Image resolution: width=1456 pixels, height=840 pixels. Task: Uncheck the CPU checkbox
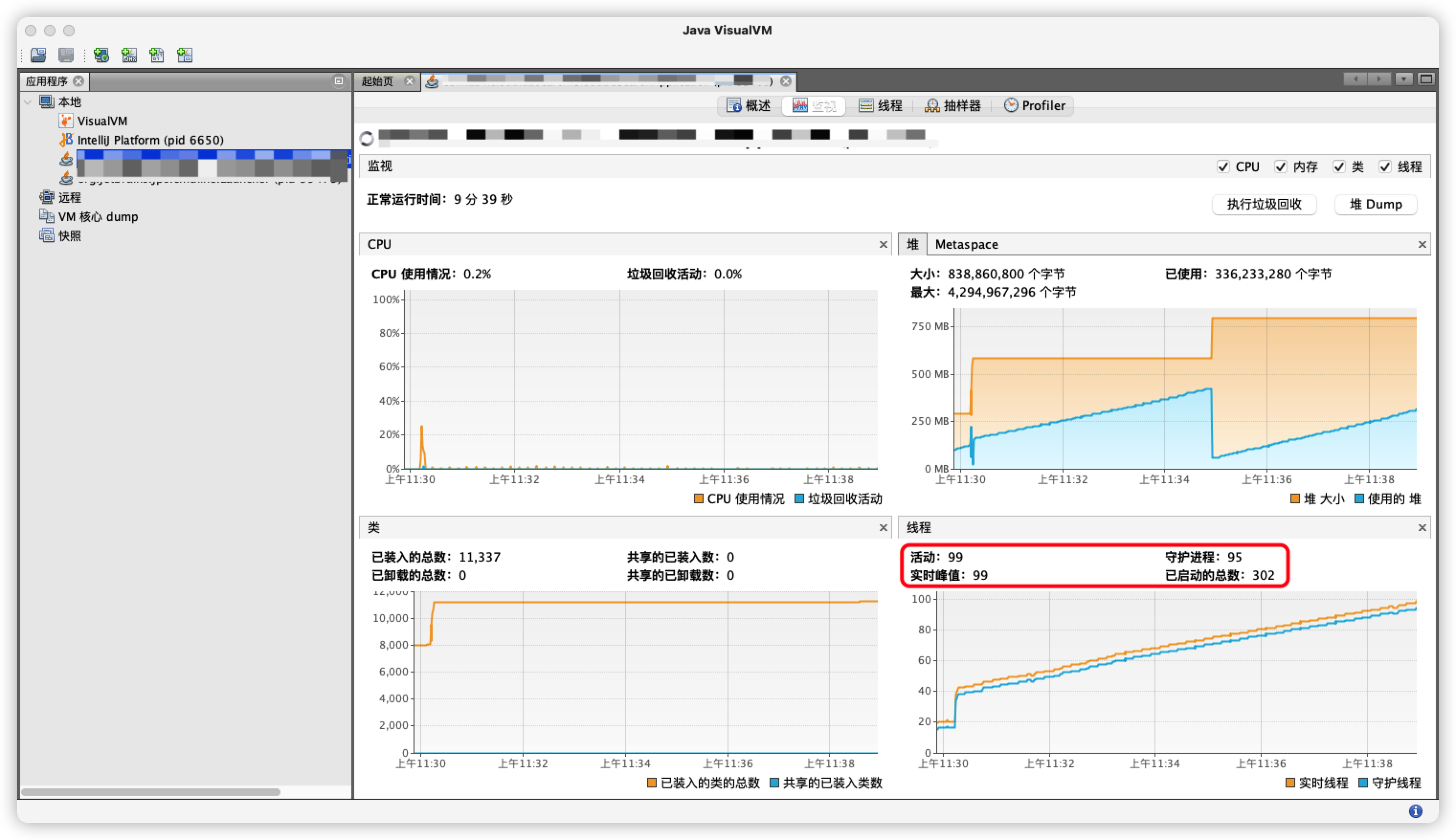[x=1223, y=167]
